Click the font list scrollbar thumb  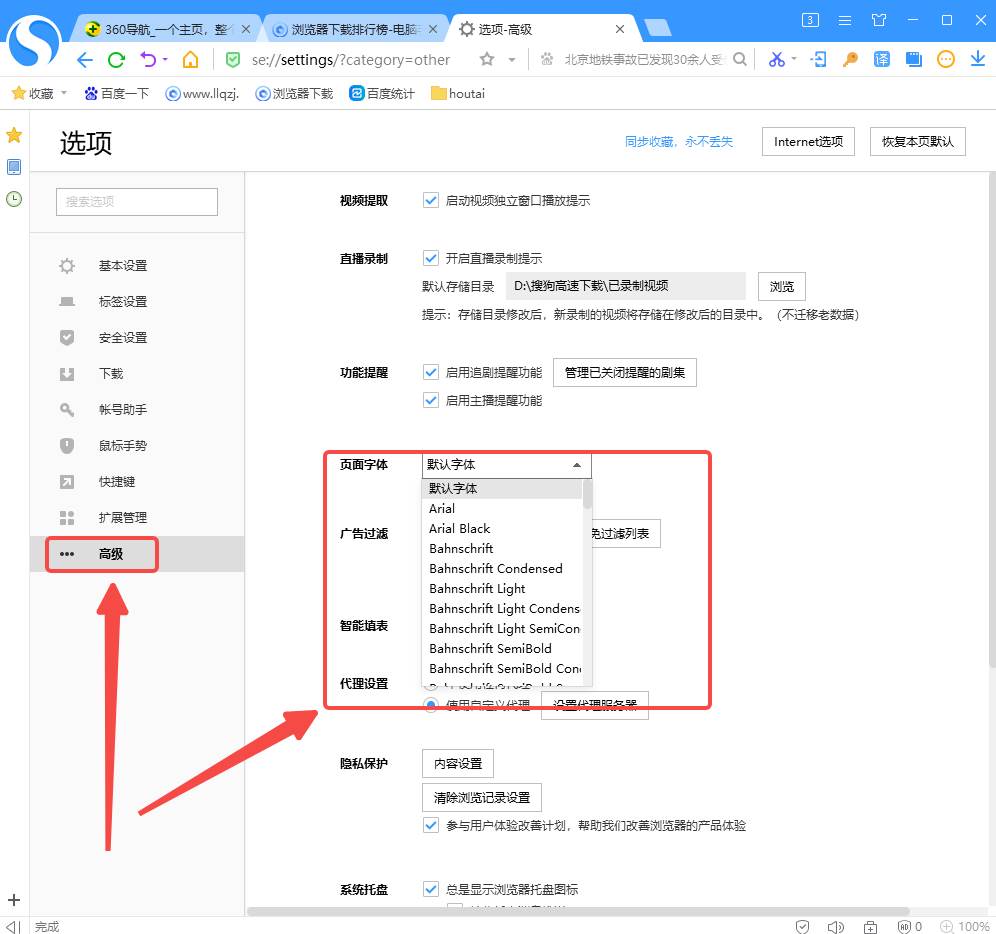coord(588,494)
